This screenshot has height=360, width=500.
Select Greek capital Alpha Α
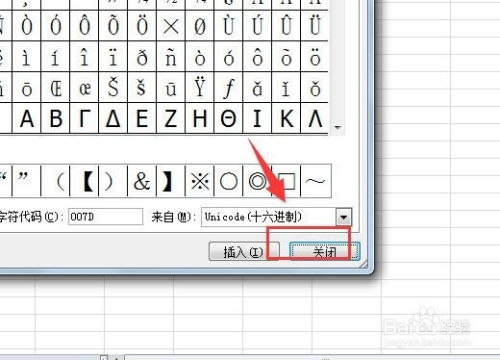coord(27,118)
